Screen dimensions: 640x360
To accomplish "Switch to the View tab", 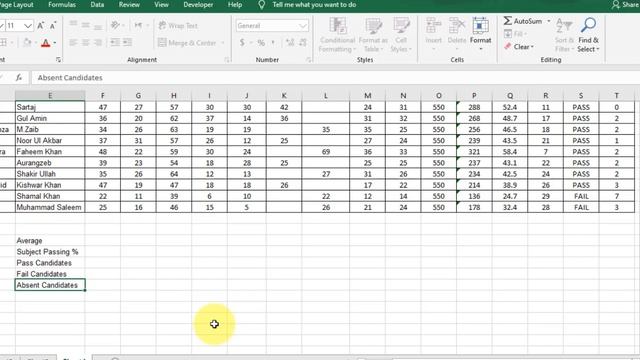I will (x=161, y=5).
